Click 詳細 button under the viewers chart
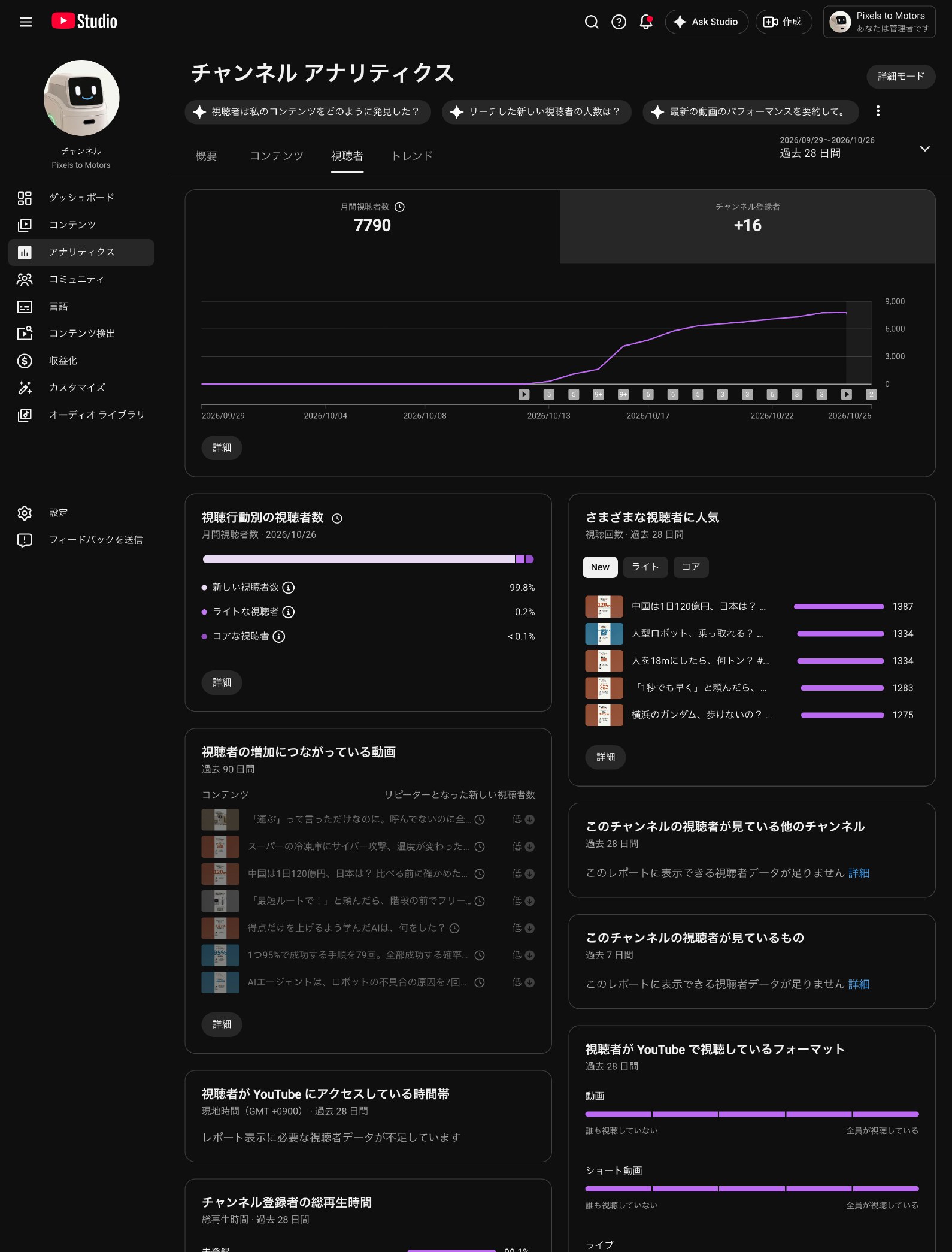 tap(222, 448)
